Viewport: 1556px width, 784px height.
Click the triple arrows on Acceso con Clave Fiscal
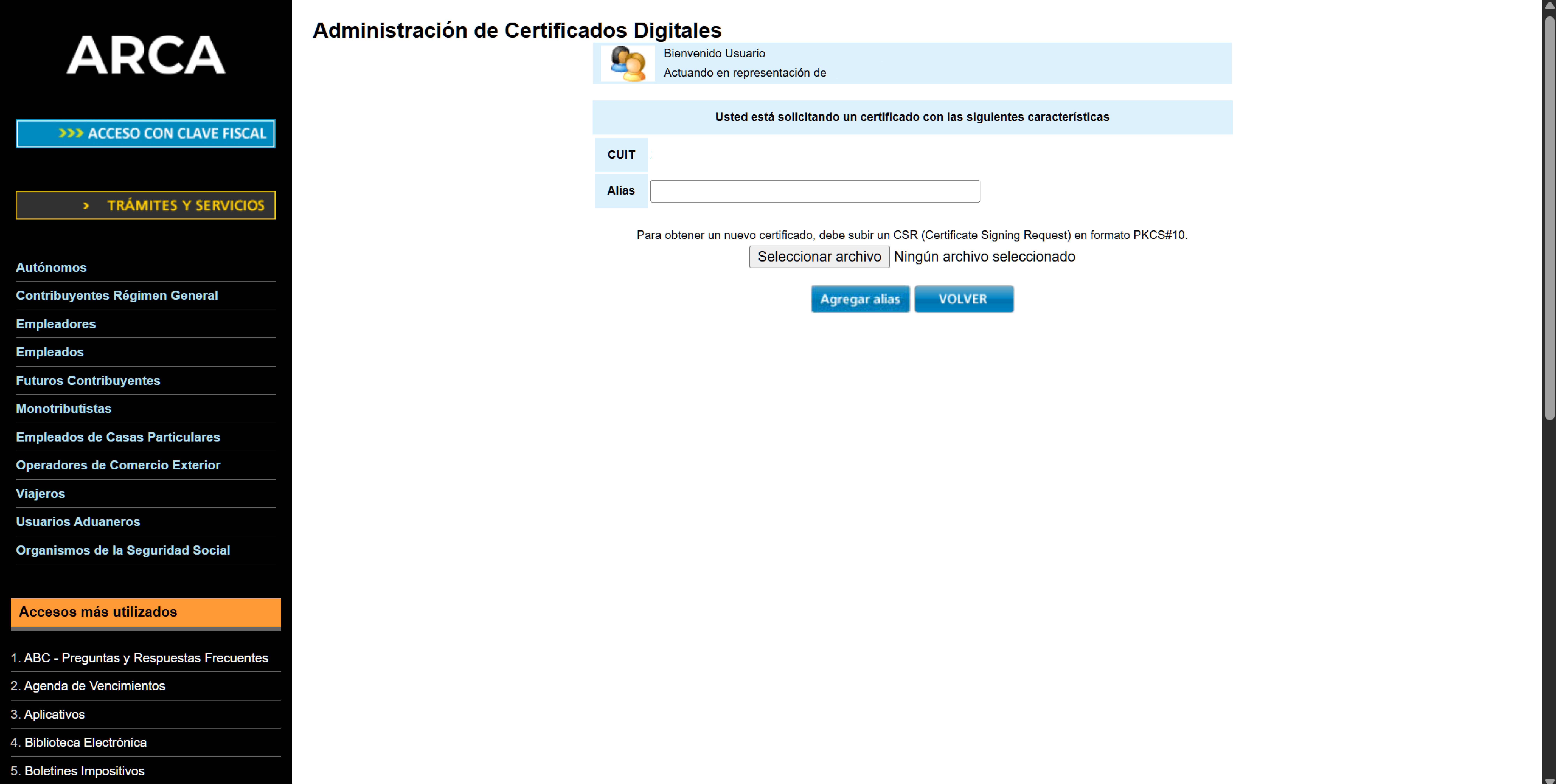tap(71, 133)
